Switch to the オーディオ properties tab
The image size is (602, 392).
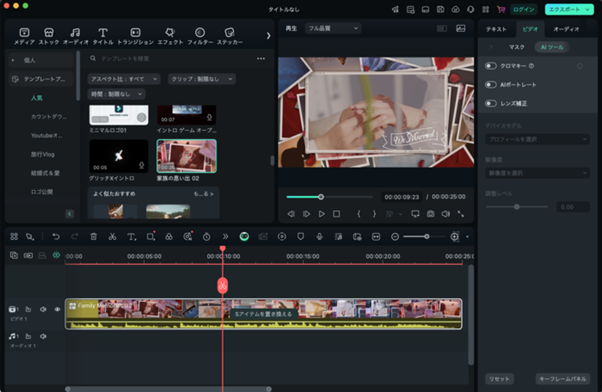tap(566, 29)
